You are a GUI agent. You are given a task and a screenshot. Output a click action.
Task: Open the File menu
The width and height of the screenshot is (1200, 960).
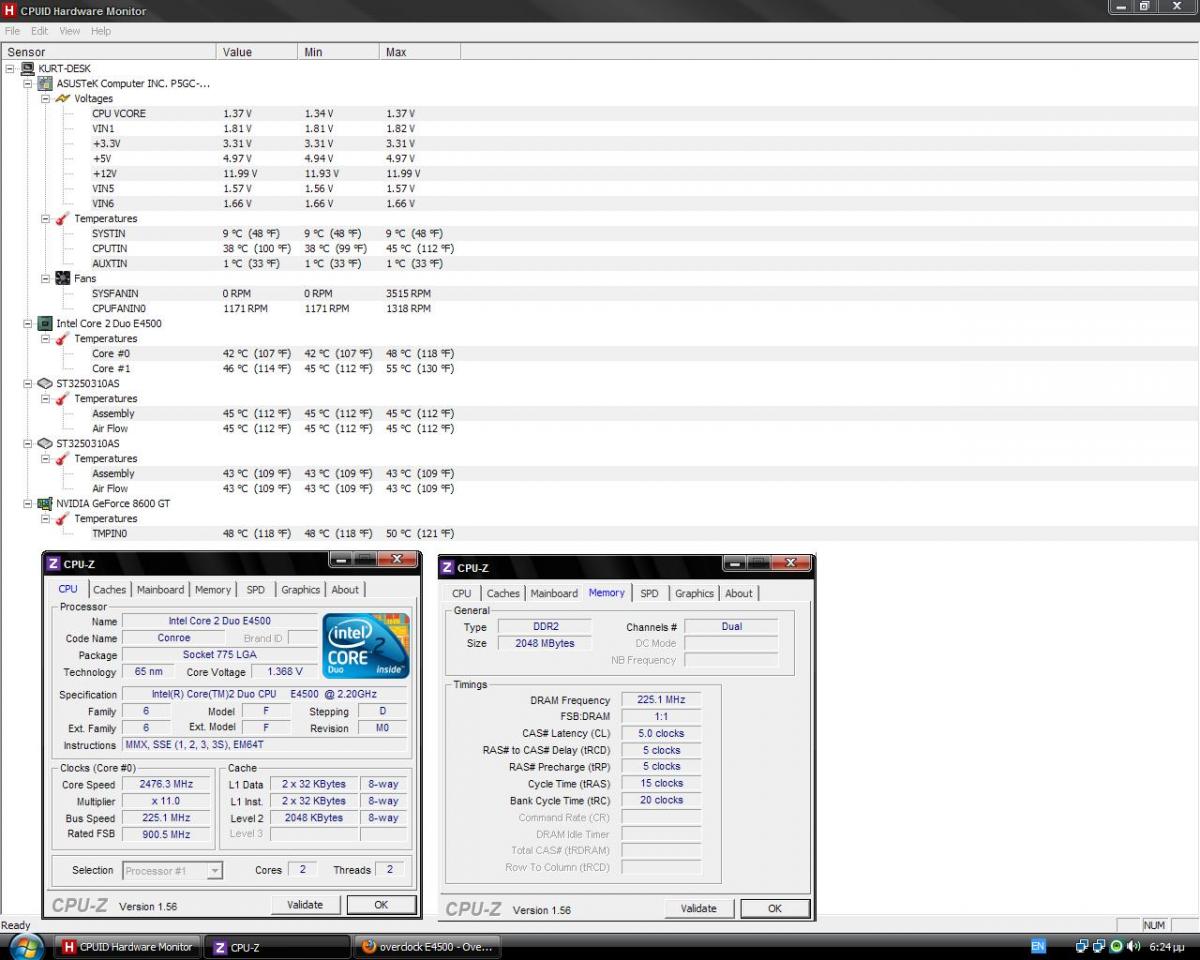pos(12,31)
